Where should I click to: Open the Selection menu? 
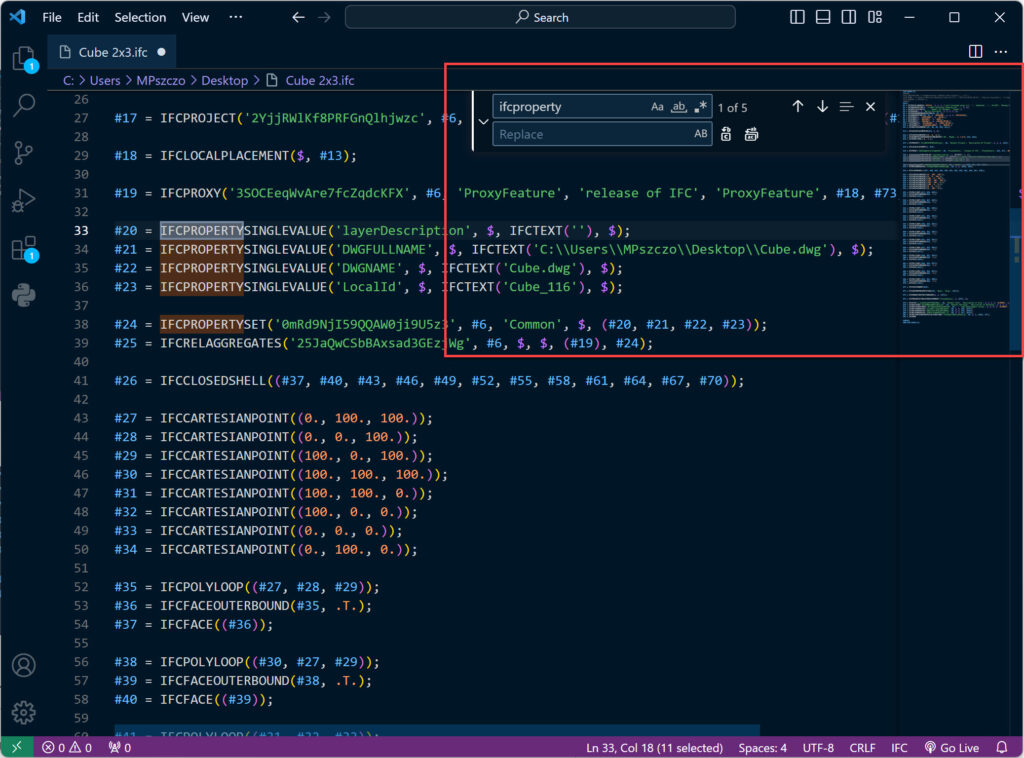[140, 18]
